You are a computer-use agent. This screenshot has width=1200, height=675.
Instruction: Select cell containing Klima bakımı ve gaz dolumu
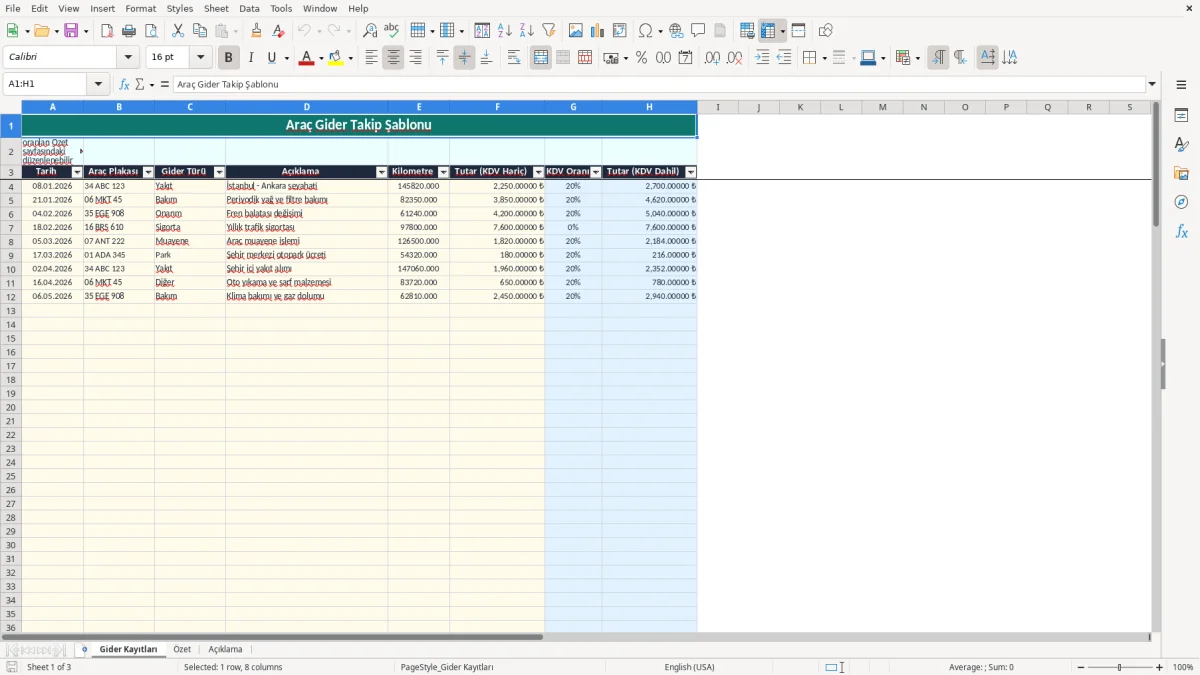(307, 297)
